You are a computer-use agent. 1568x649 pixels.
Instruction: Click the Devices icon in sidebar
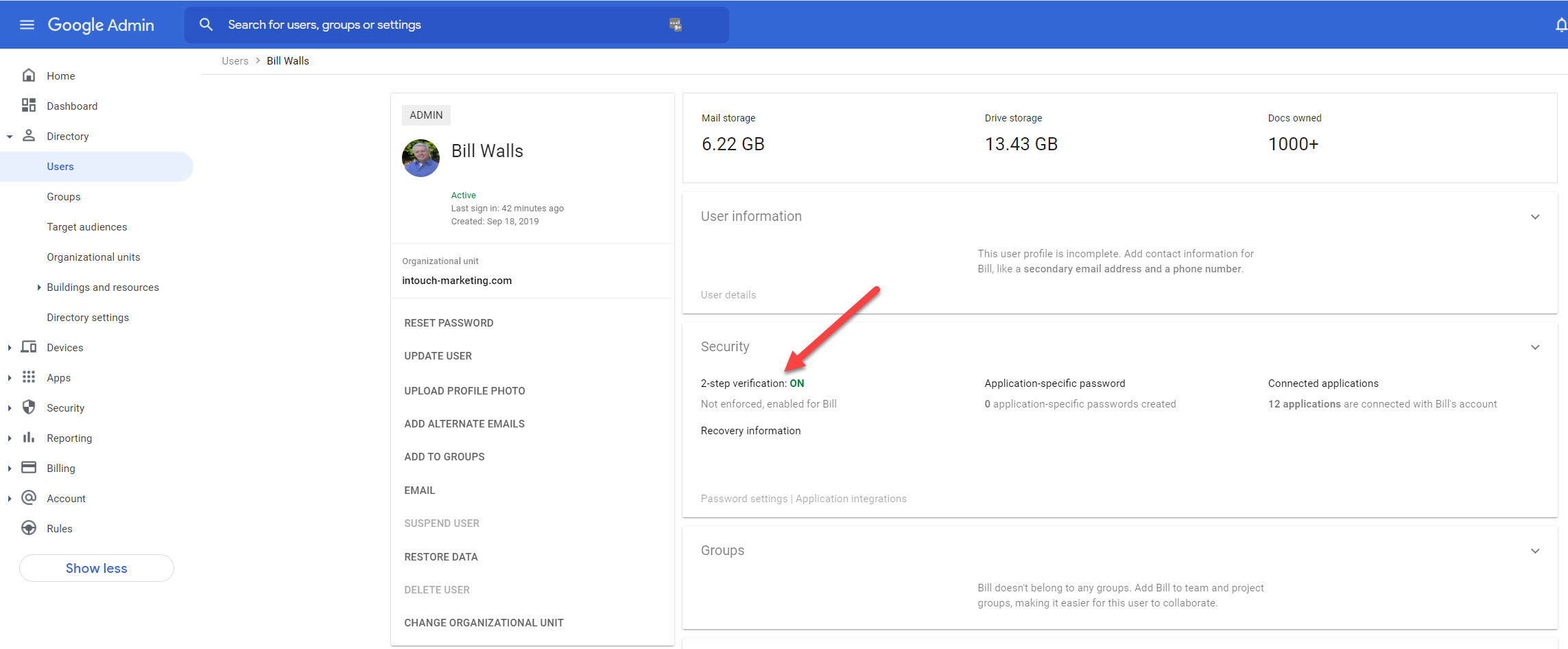(29, 347)
